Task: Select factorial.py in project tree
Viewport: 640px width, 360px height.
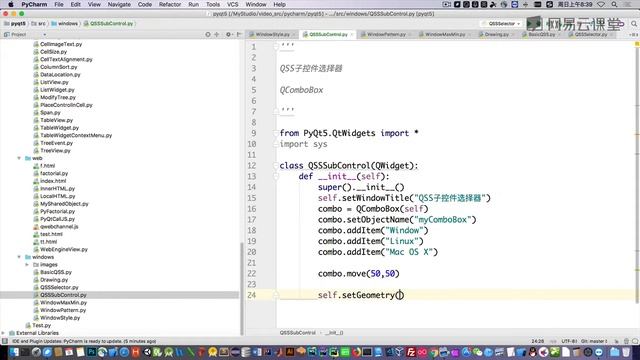Action: pyautogui.click(x=54, y=173)
